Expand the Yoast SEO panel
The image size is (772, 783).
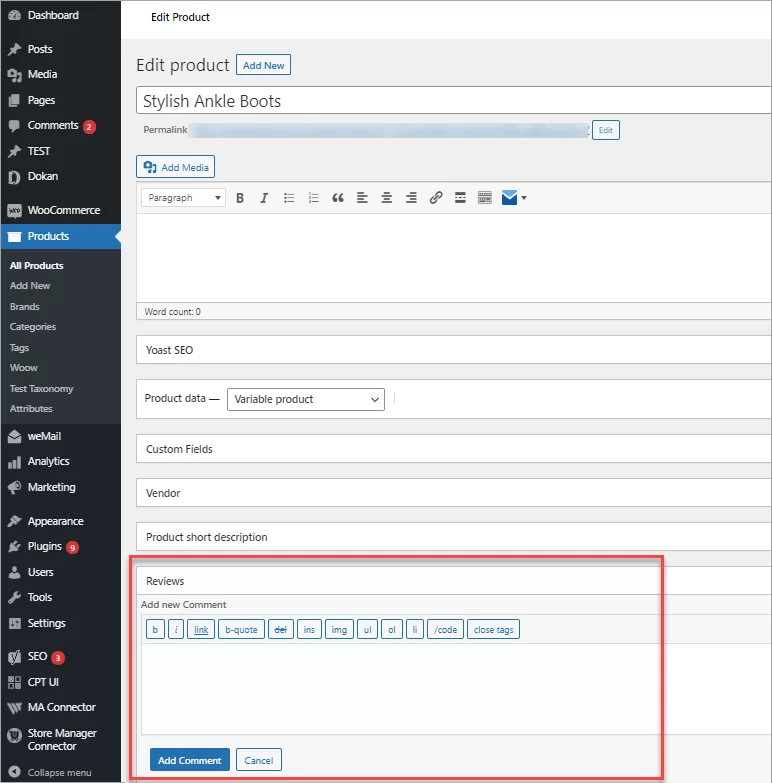coord(452,351)
